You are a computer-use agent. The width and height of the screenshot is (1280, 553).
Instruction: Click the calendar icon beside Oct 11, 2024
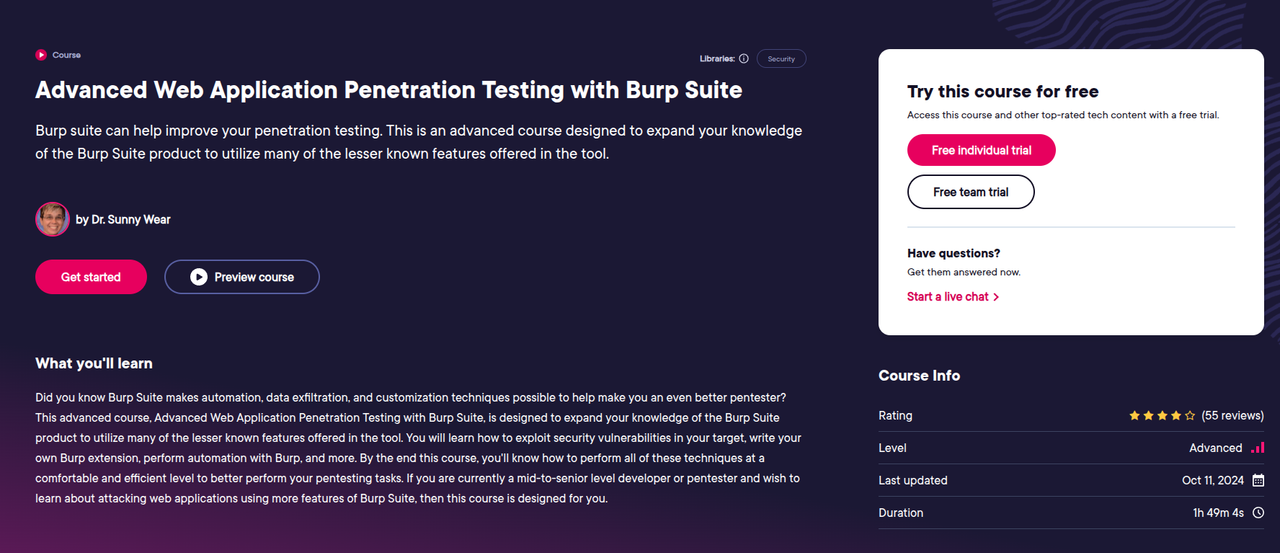[x=1258, y=480]
